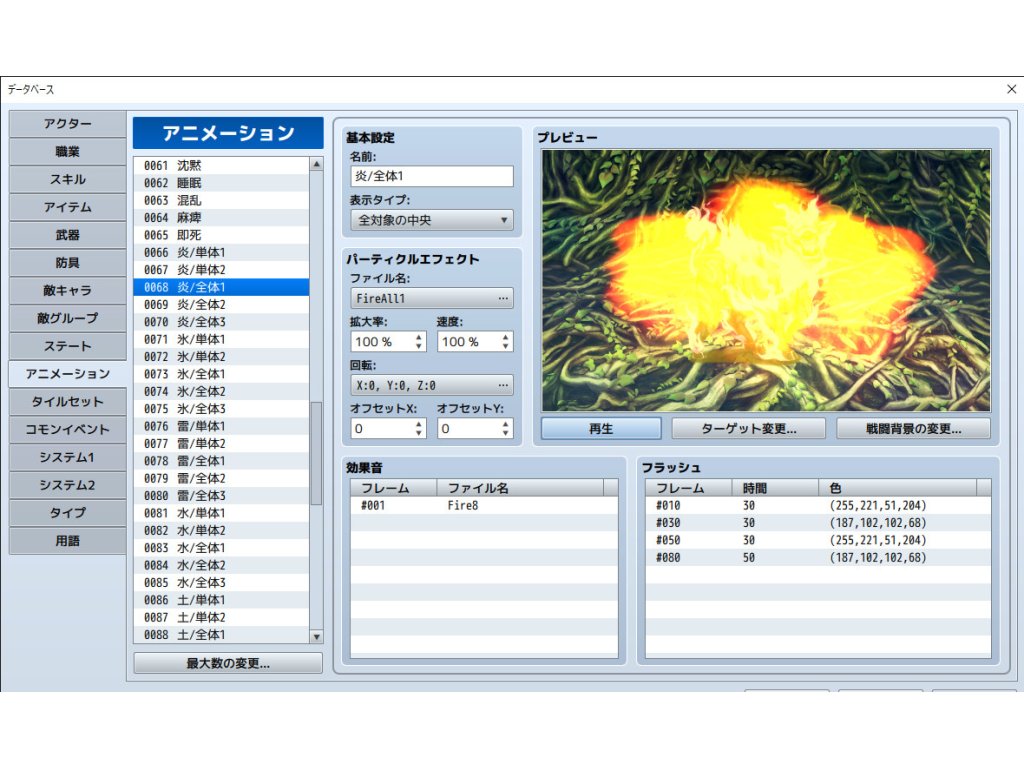Image resolution: width=1024 pixels, height=768 pixels.
Task: Decrease the 速度 value with the down arrow
Action: click(x=506, y=347)
